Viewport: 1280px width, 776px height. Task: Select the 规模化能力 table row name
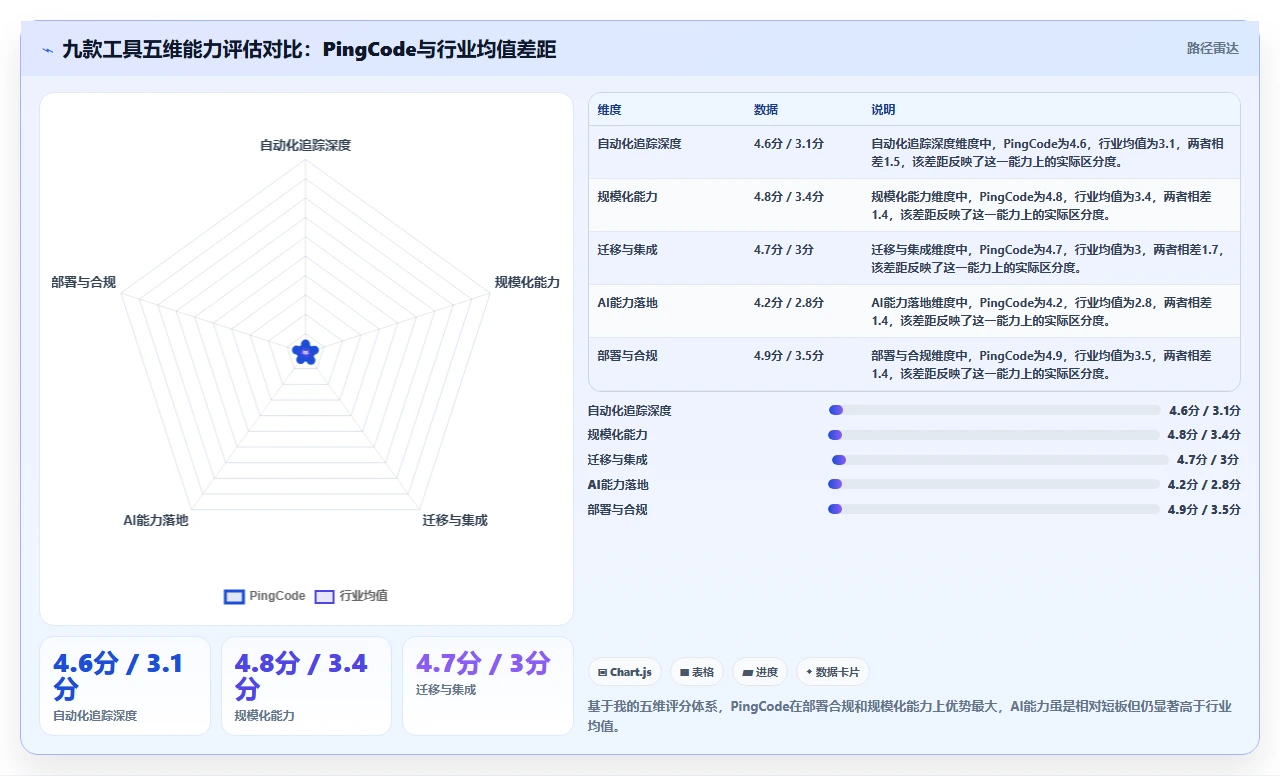pyautogui.click(x=628, y=197)
